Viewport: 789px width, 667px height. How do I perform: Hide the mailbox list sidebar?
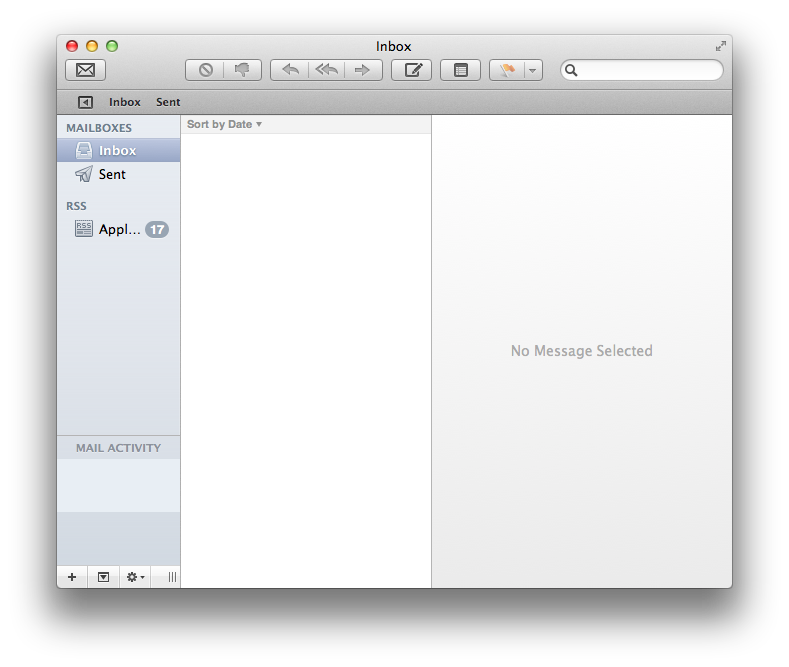[x=85, y=102]
